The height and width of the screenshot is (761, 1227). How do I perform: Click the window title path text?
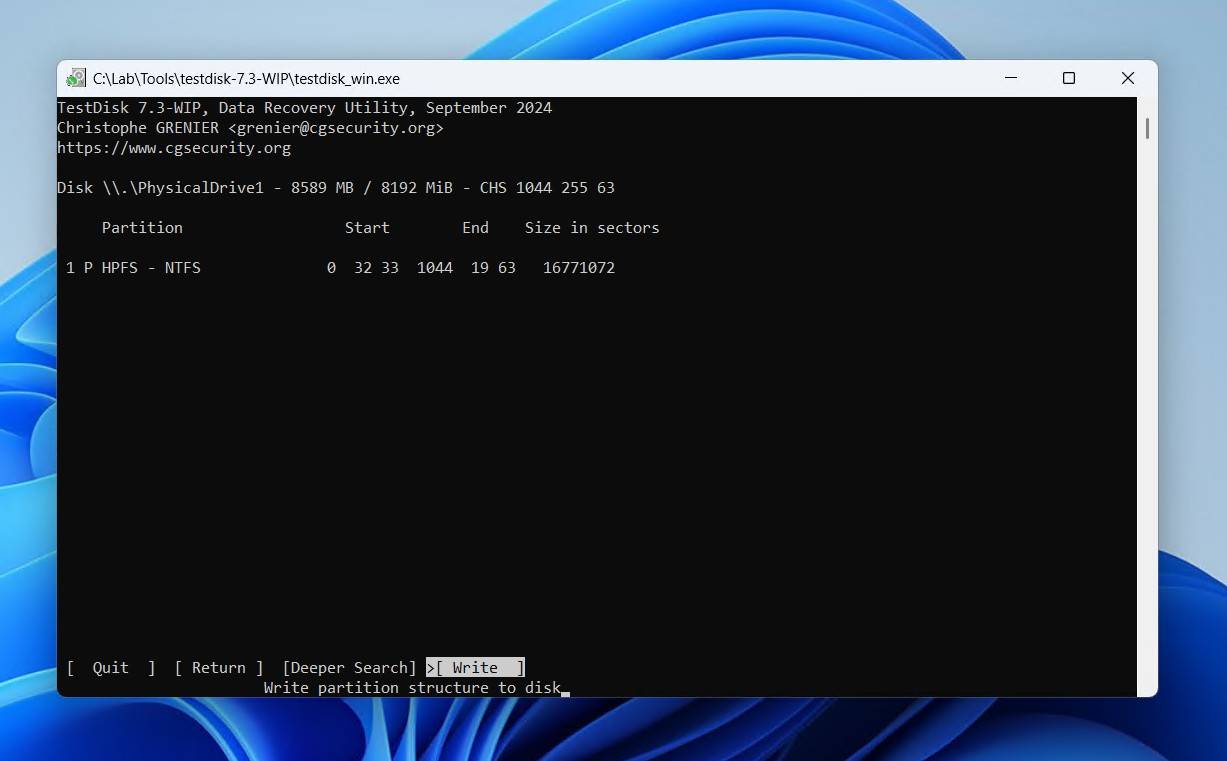[x=246, y=78]
